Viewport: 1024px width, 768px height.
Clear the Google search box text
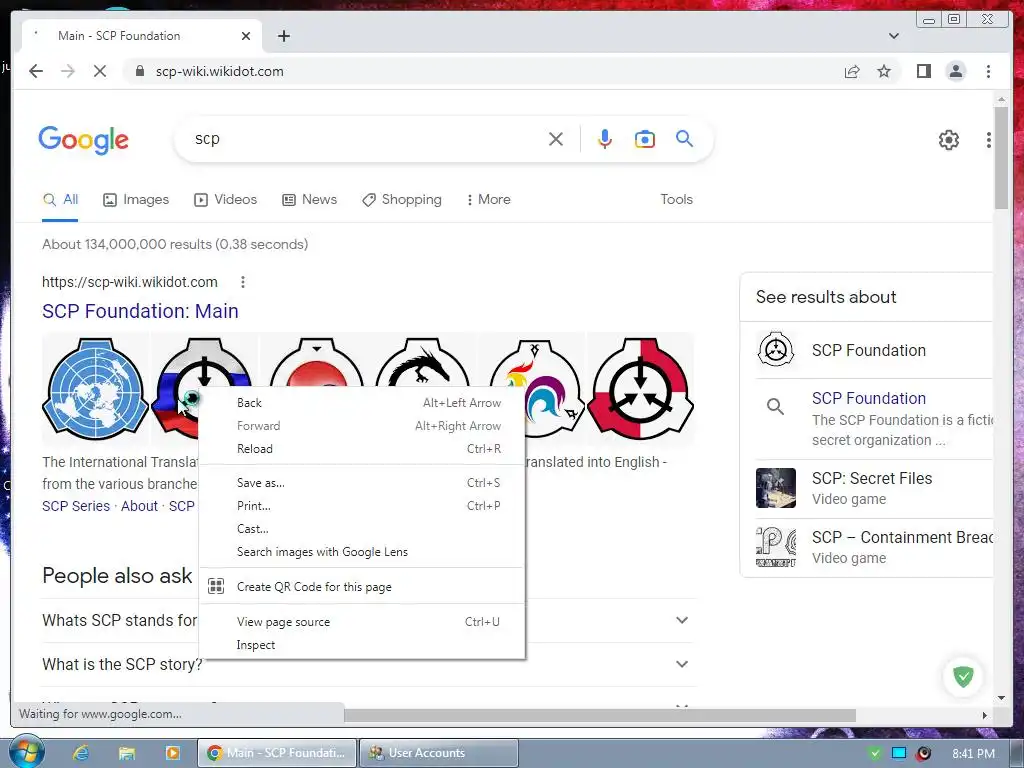click(556, 139)
